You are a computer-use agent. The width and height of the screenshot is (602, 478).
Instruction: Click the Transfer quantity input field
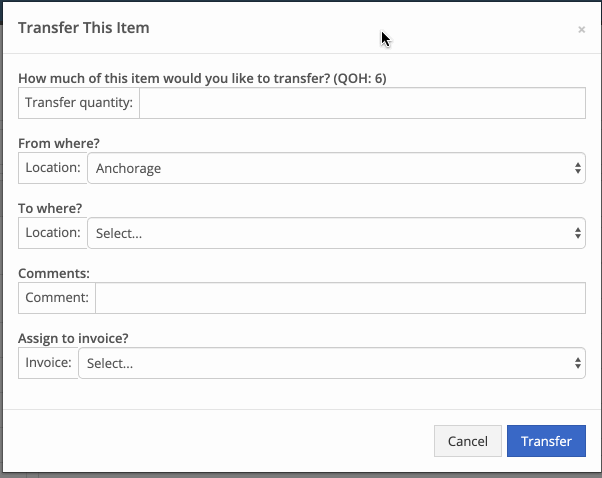point(362,103)
